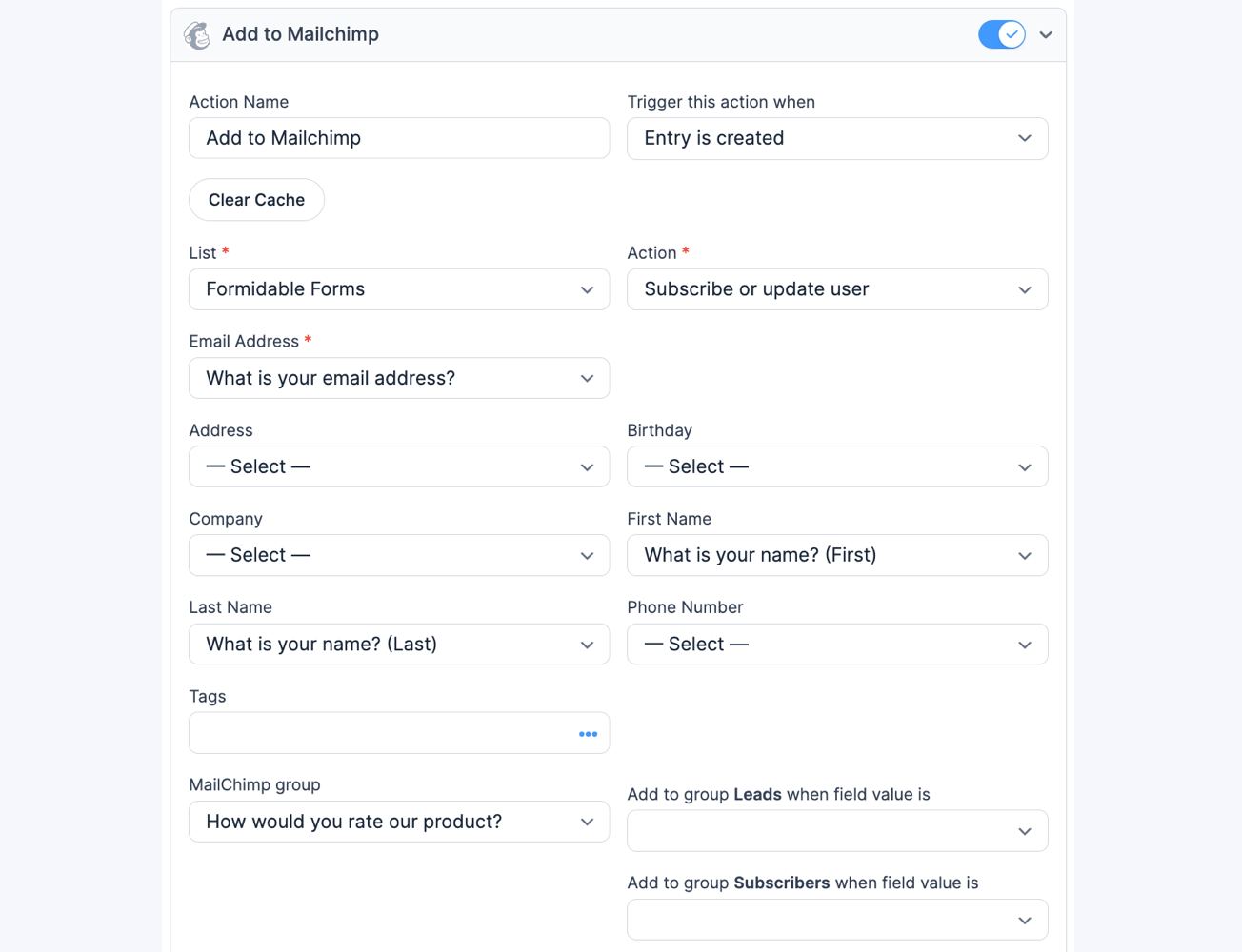Viewport: 1242px width, 952px height.
Task: Open the Birthday select dropdown
Action: [x=837, y=466]
